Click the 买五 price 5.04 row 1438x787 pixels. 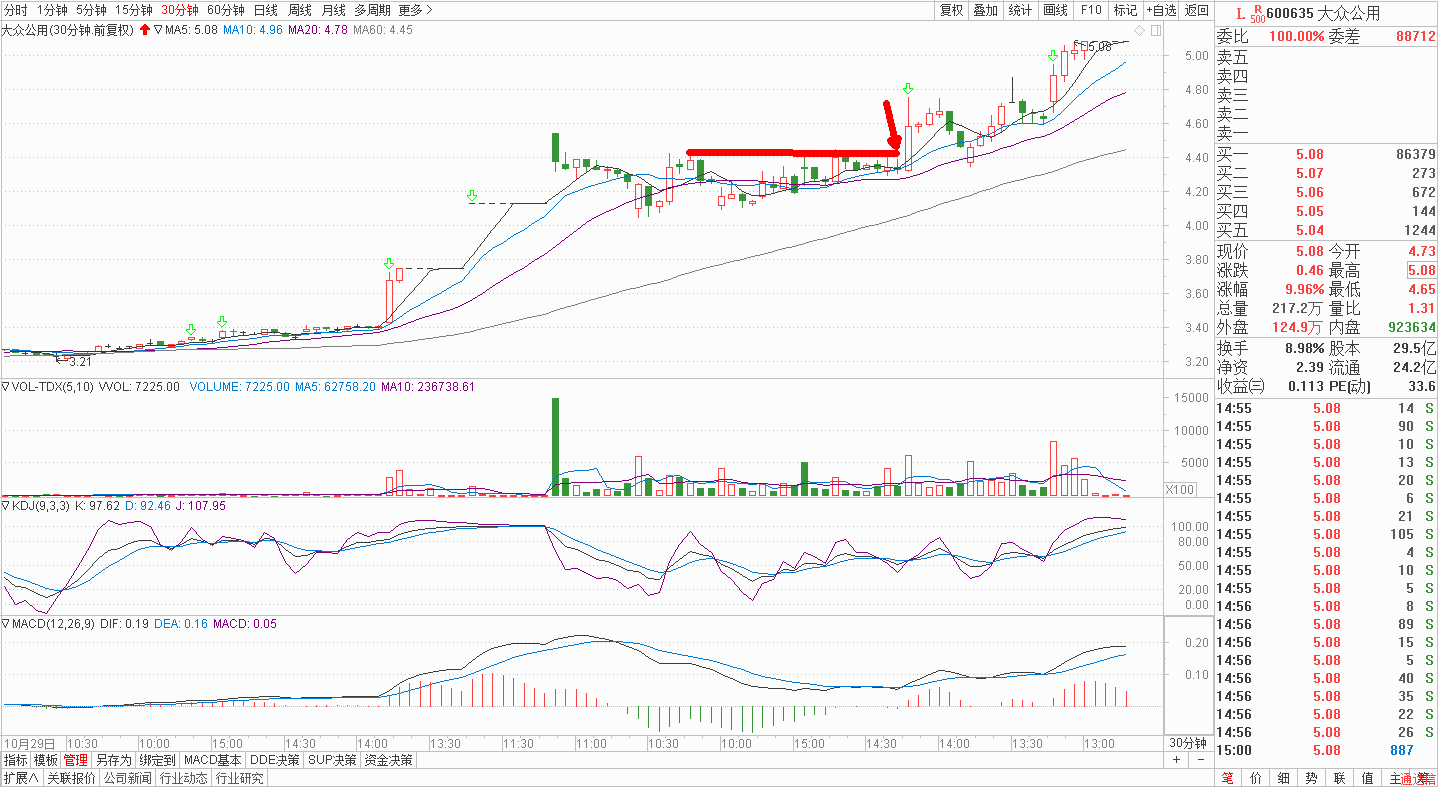[x=1326, y=231]
